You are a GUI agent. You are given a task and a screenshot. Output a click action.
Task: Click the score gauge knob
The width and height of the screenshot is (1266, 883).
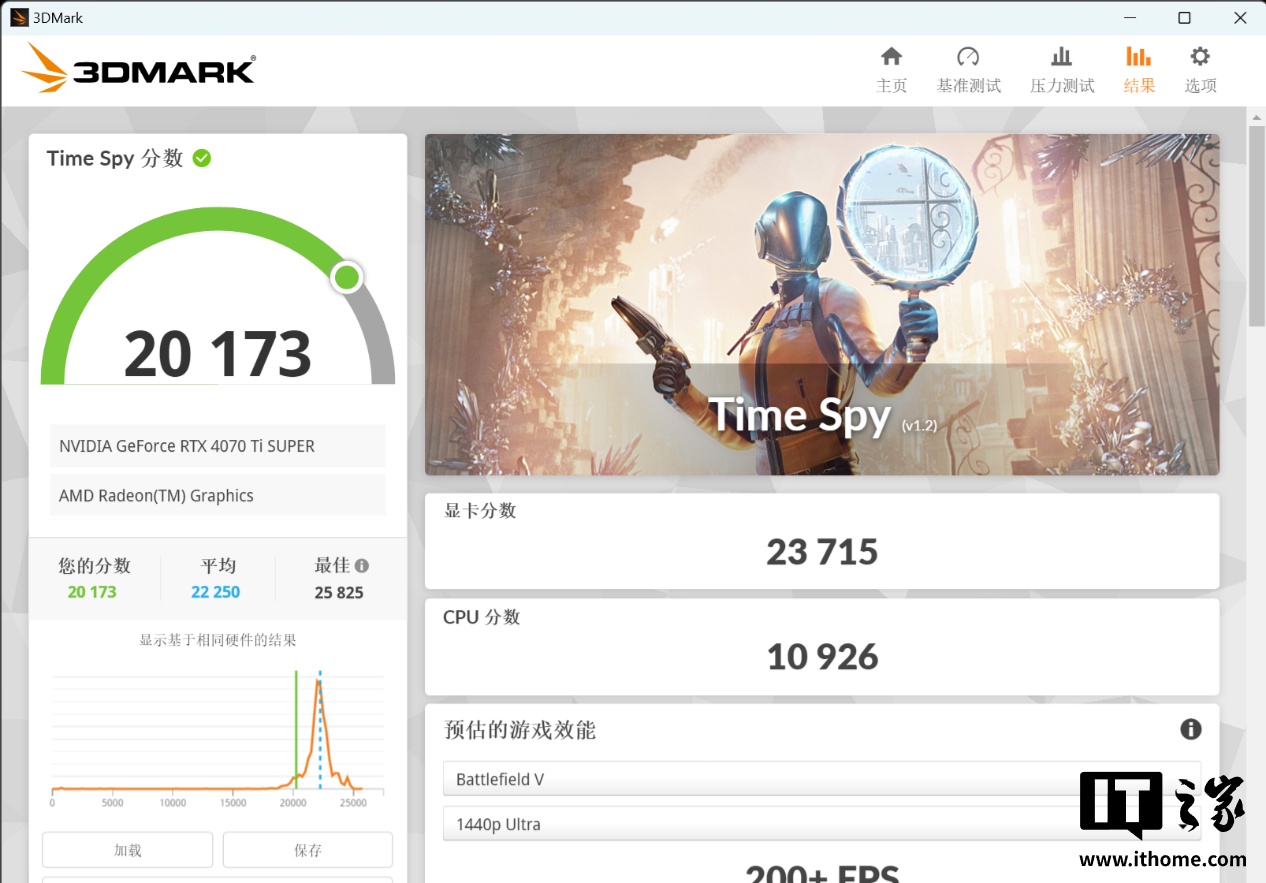[x=347, y=277]
